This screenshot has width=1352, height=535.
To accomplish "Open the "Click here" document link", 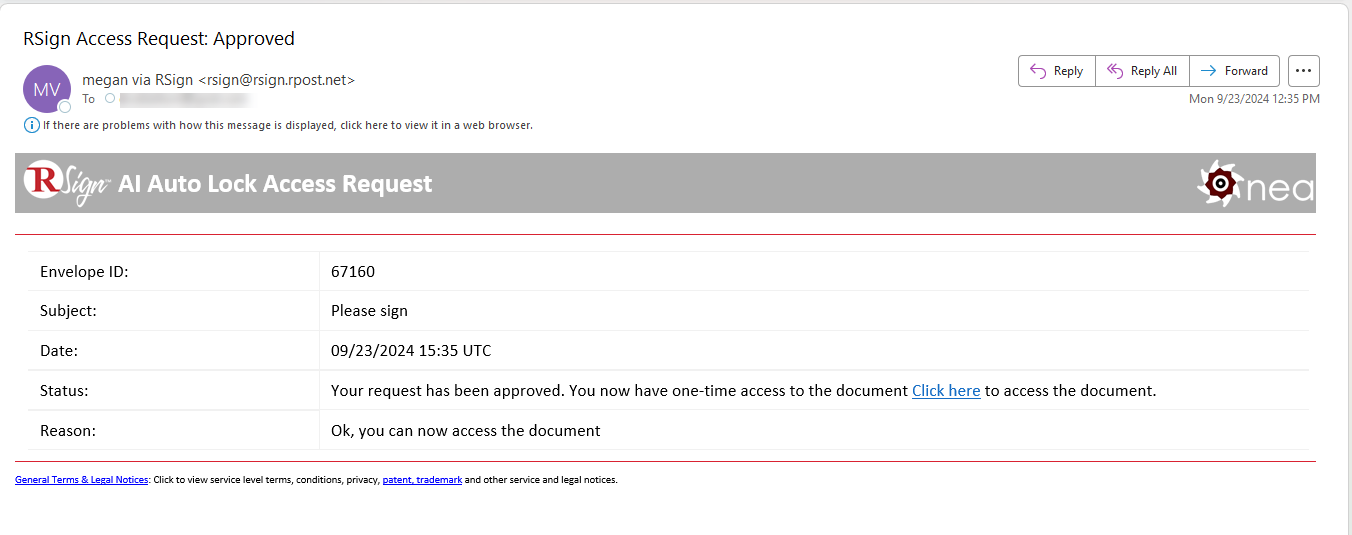I will coord(945,391).
